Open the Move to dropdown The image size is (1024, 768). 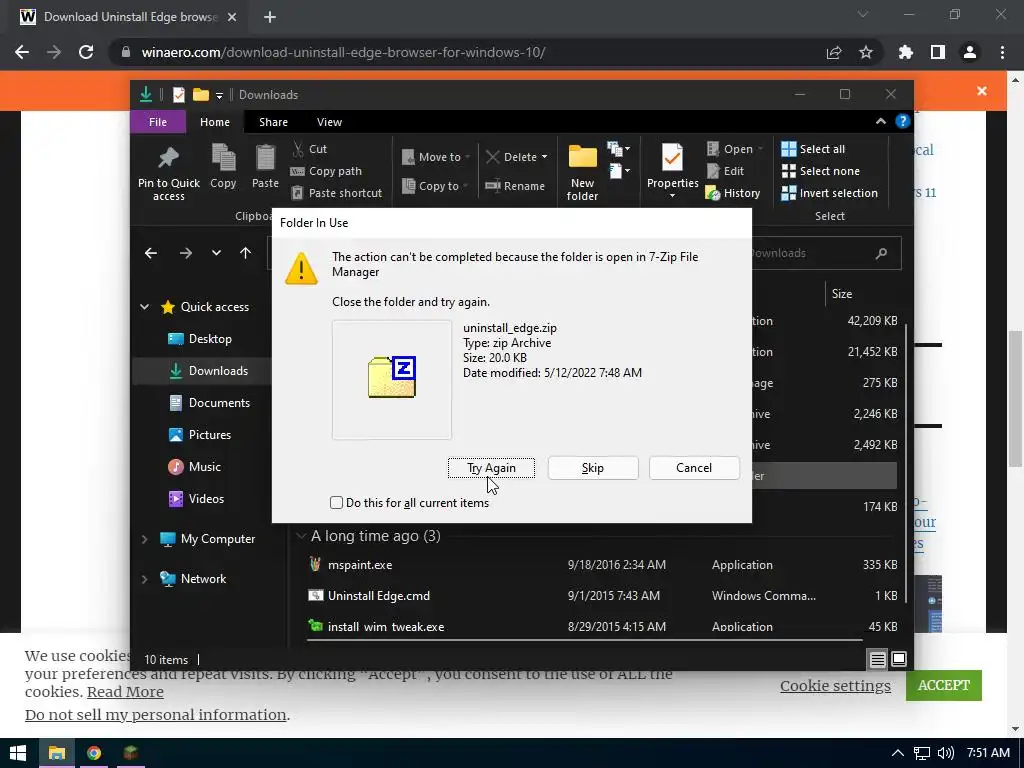point(436,157)
